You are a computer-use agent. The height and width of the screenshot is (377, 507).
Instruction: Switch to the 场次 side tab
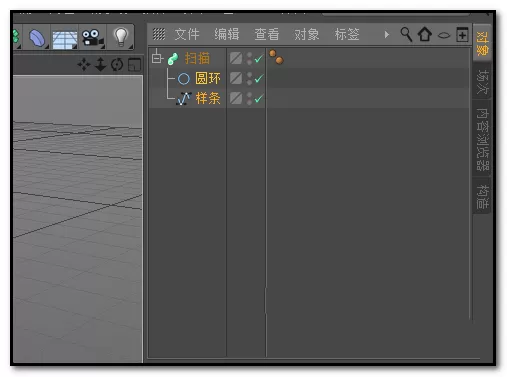coord(482,82)
